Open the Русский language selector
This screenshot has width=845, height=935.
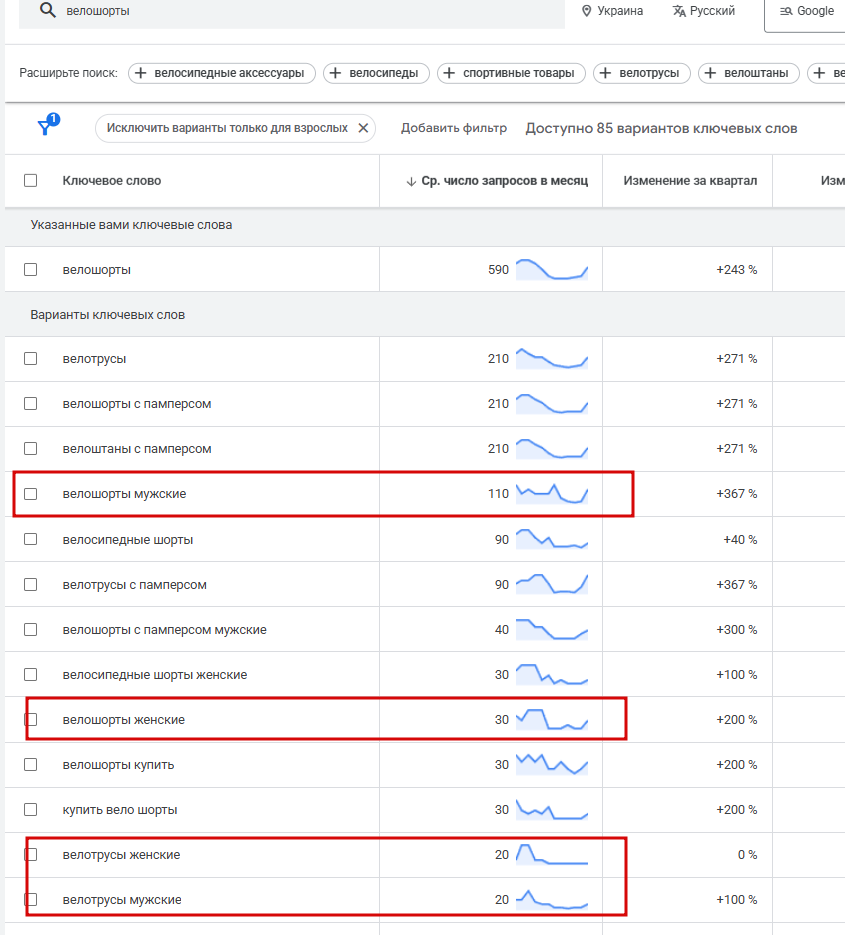[704, 11]
